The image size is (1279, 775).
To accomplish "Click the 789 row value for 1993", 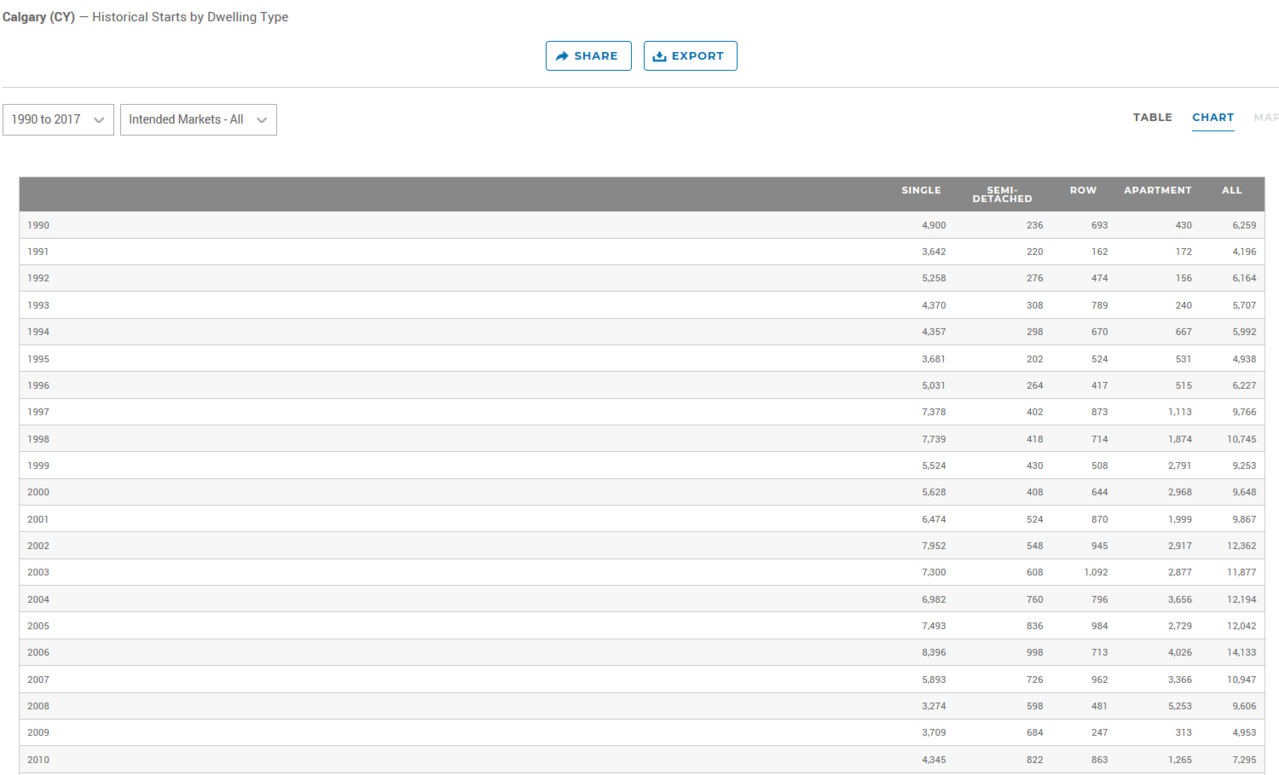I will (1100, 305).
